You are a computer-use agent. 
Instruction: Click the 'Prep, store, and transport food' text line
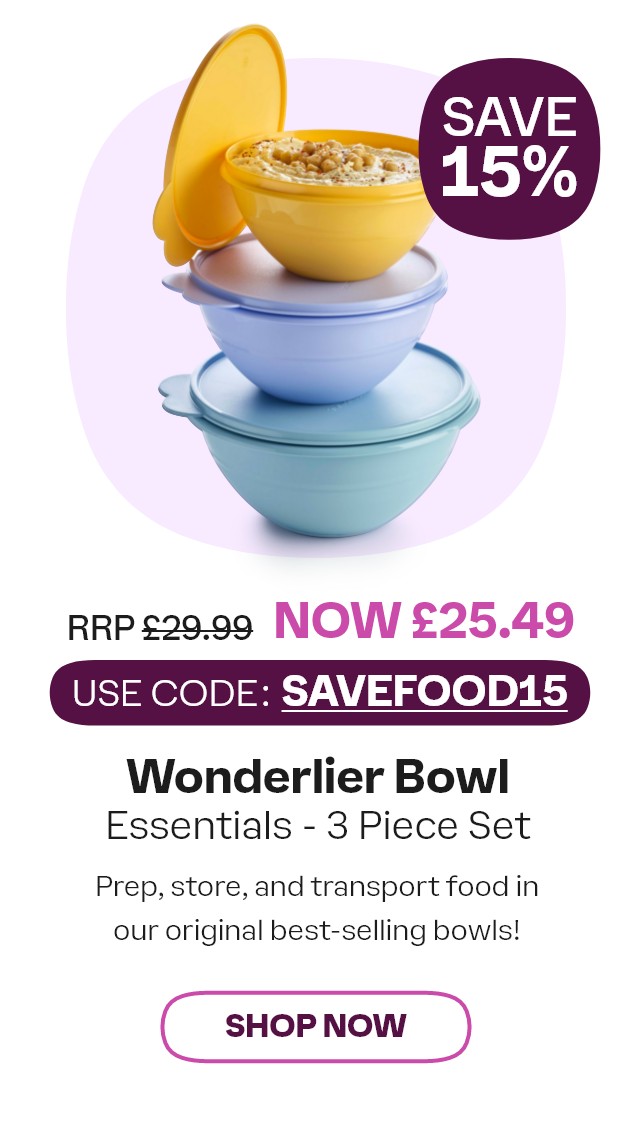pos(317,888)
